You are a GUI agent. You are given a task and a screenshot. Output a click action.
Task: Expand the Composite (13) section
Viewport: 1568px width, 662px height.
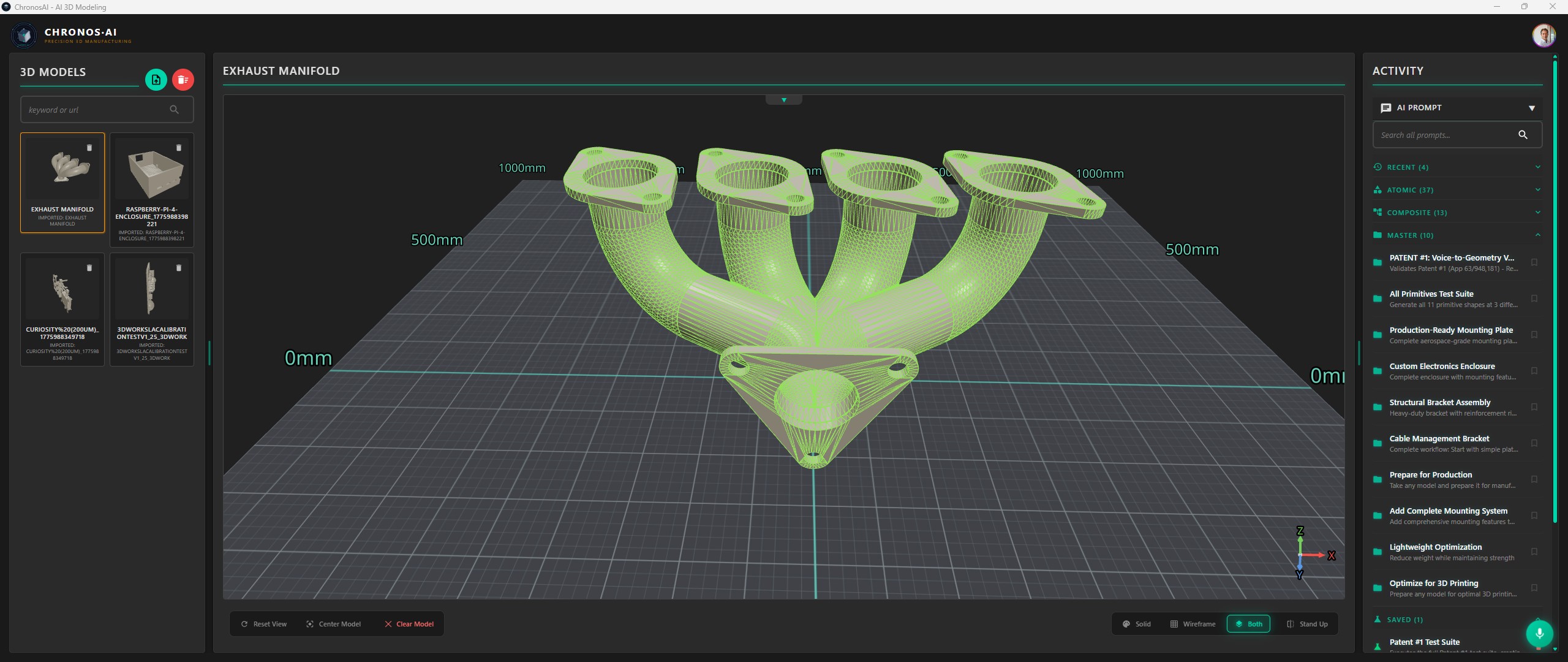click(x=1457, y=213)
